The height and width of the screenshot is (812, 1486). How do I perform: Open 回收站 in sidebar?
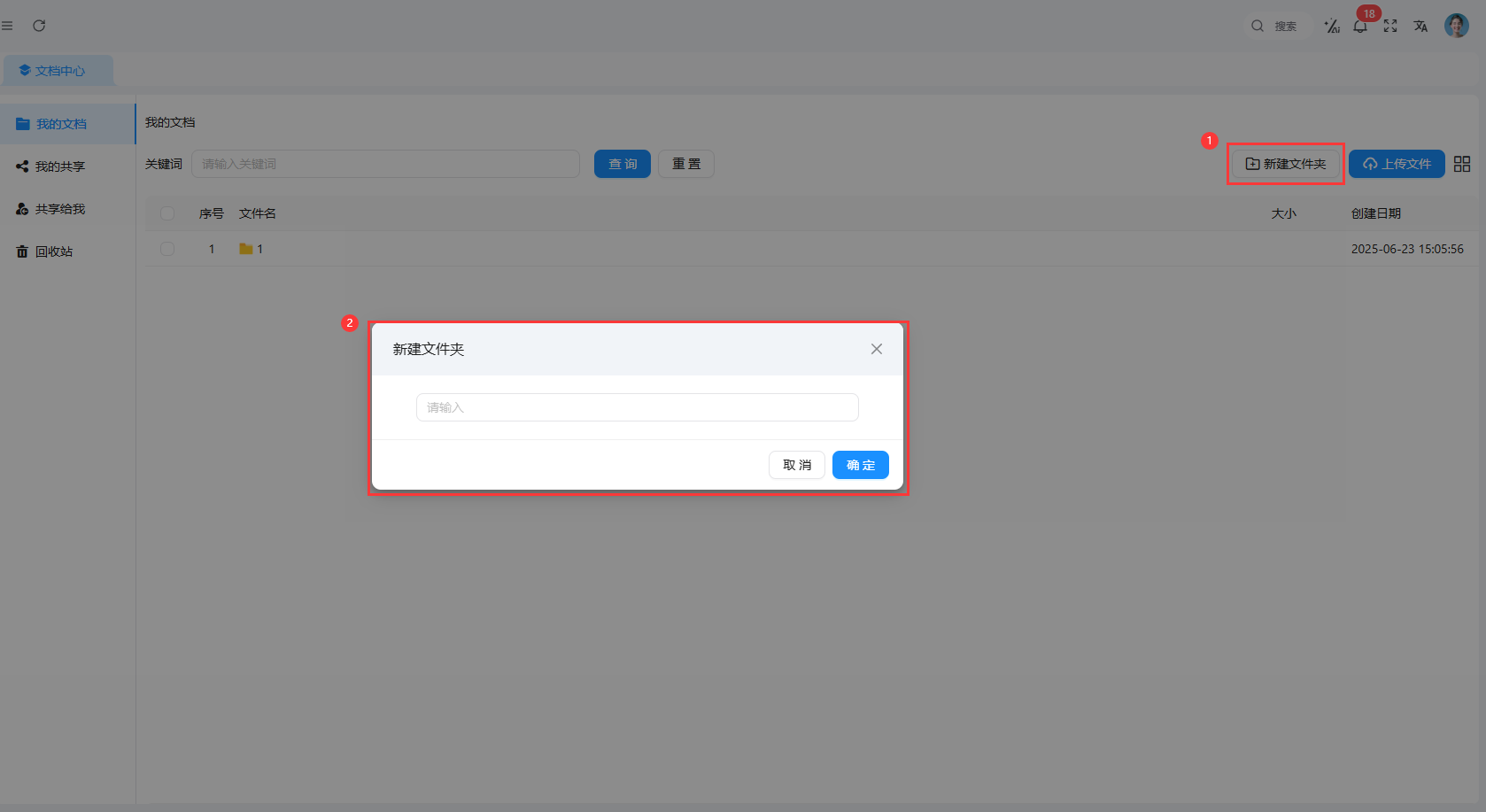(x=67, y=251)
